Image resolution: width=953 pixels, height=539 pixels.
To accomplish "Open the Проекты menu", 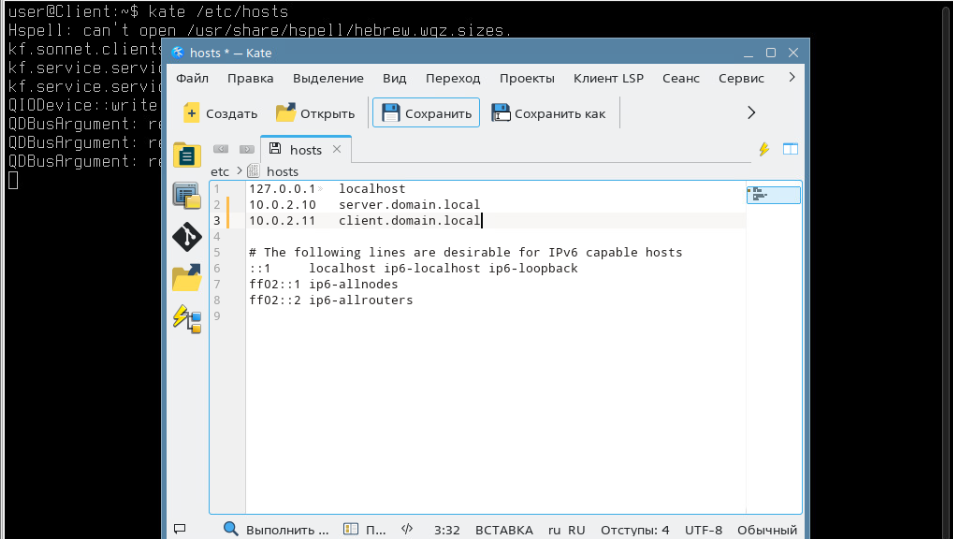I will point(527,78).
